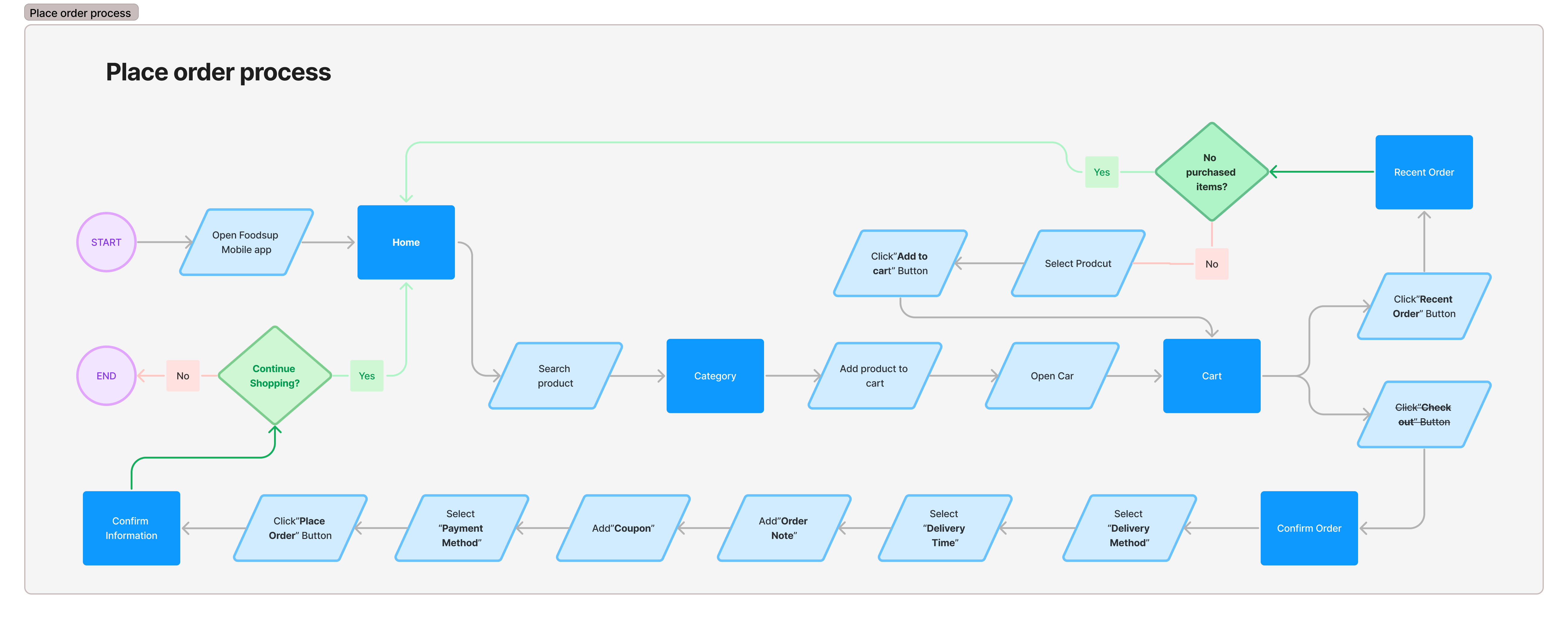Select the blue Confirm Order box
The width and height of the screenshot is (1568, 619).
pyautogui.click(x=1309, y=528)
